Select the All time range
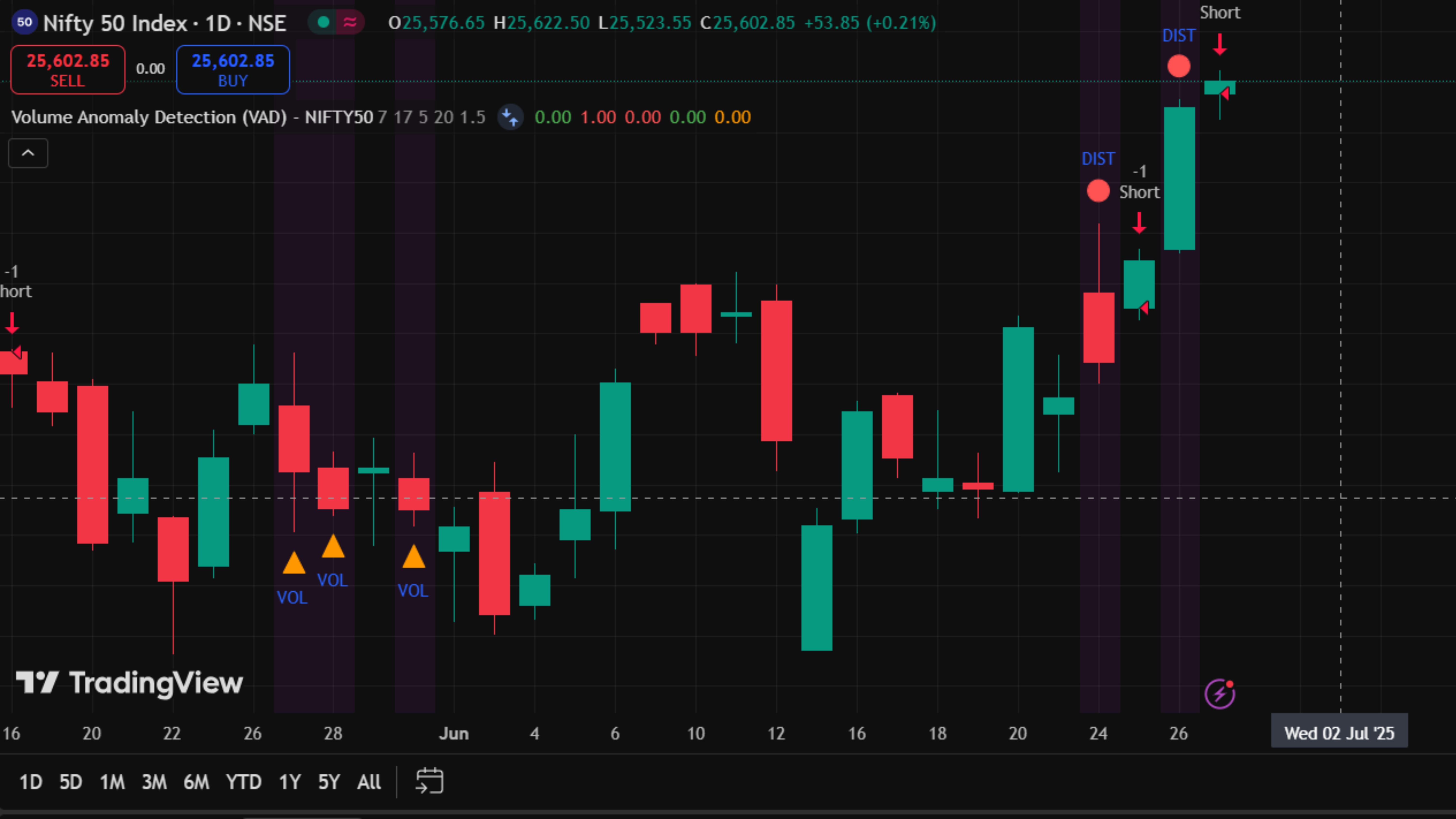Image resolution: width=1456 pixels, height=819 pixels. tap(369, 782)
